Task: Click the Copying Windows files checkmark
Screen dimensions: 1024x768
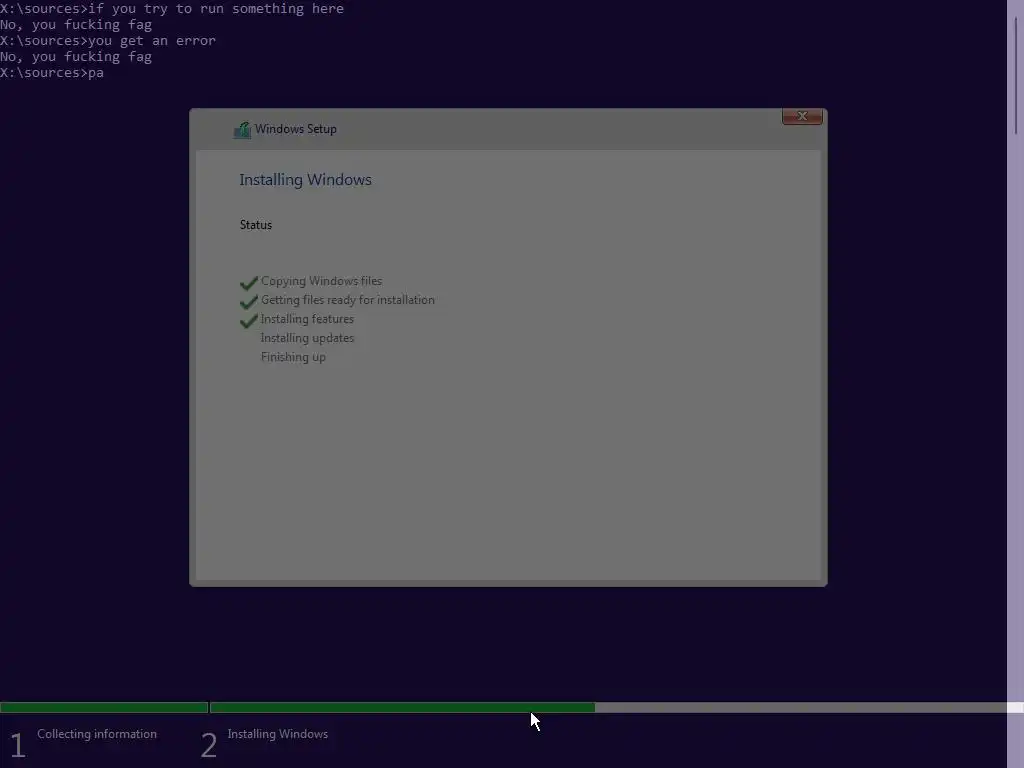Action: 249,283
